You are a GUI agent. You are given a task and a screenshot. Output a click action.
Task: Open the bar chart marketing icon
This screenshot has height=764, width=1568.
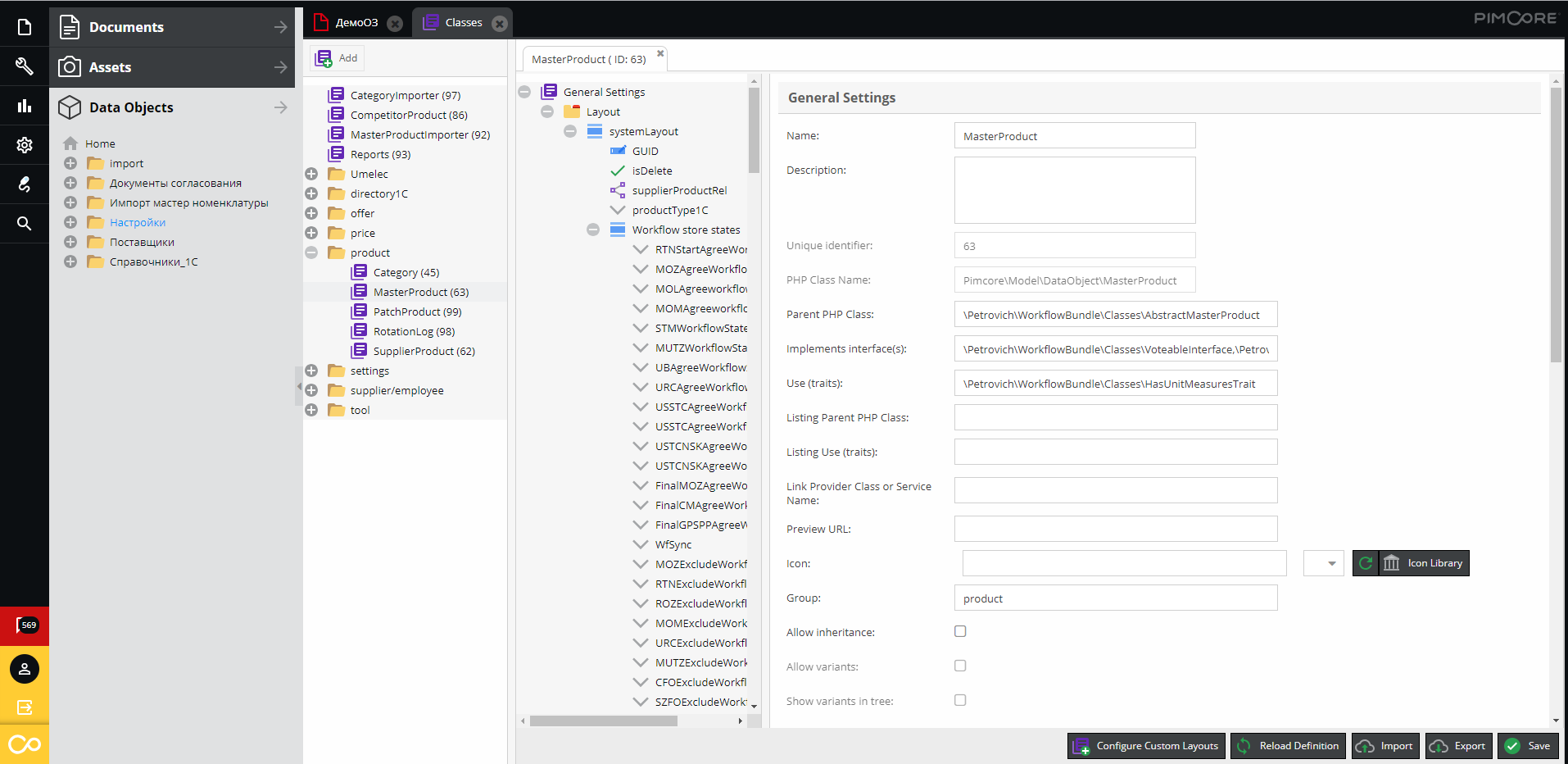(x=25, y=106)
